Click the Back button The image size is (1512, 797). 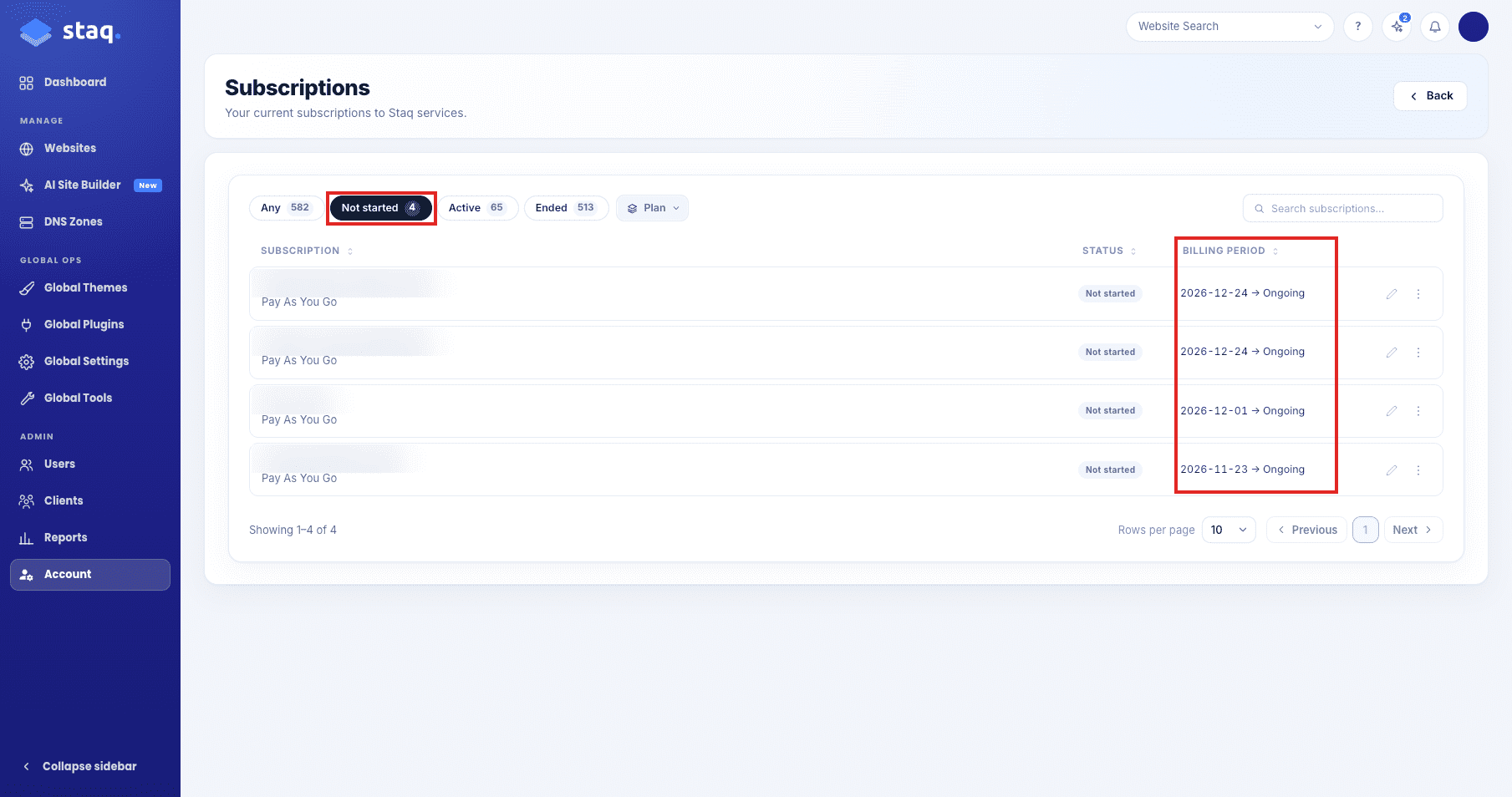(1430, 96)
